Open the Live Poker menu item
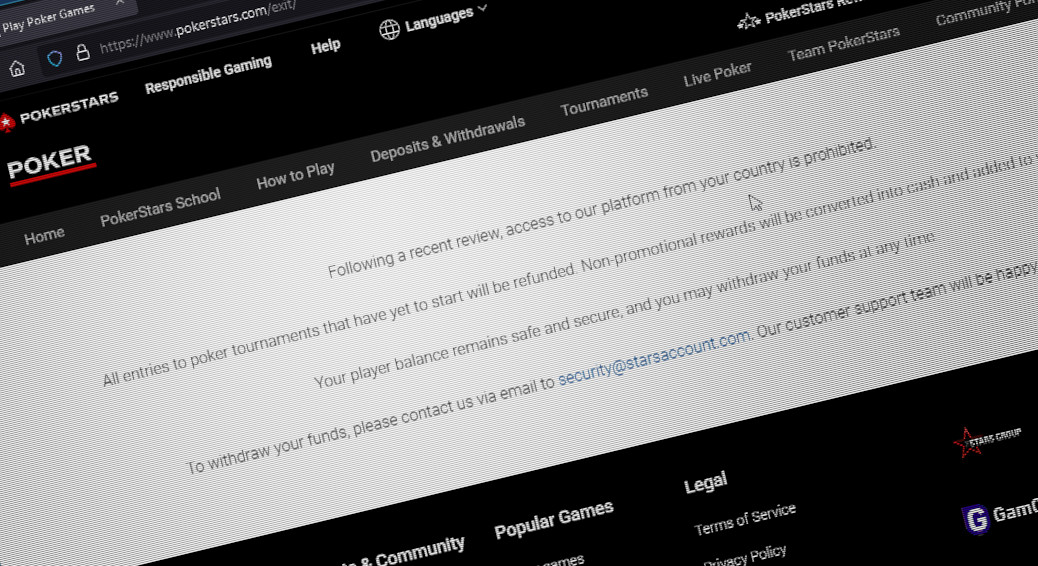Viewport: 1038px width, 566px height. pyautogui.click(x=717, y=74)
